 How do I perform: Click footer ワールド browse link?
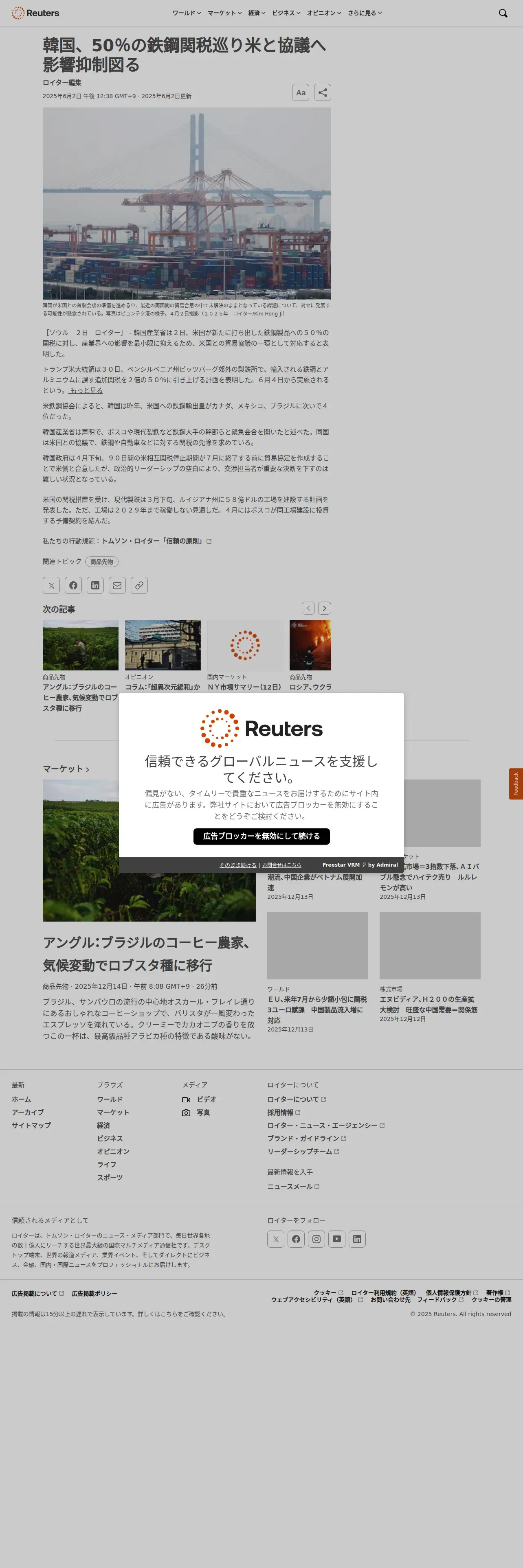point(110,1099)
